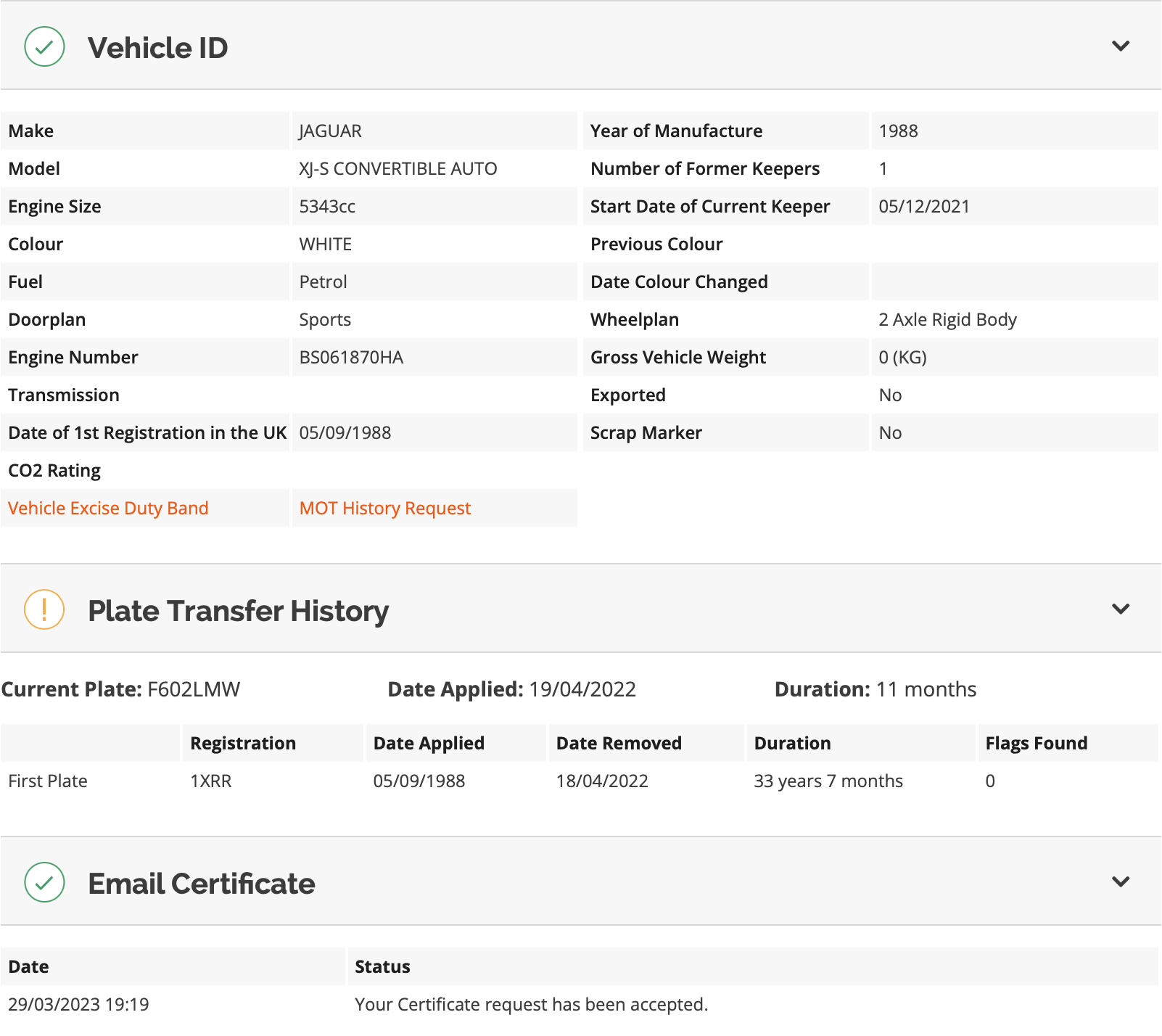Click the Email Certificate heading
The height and width of the screenshot is (1036, 1162).
click(202, 884)
